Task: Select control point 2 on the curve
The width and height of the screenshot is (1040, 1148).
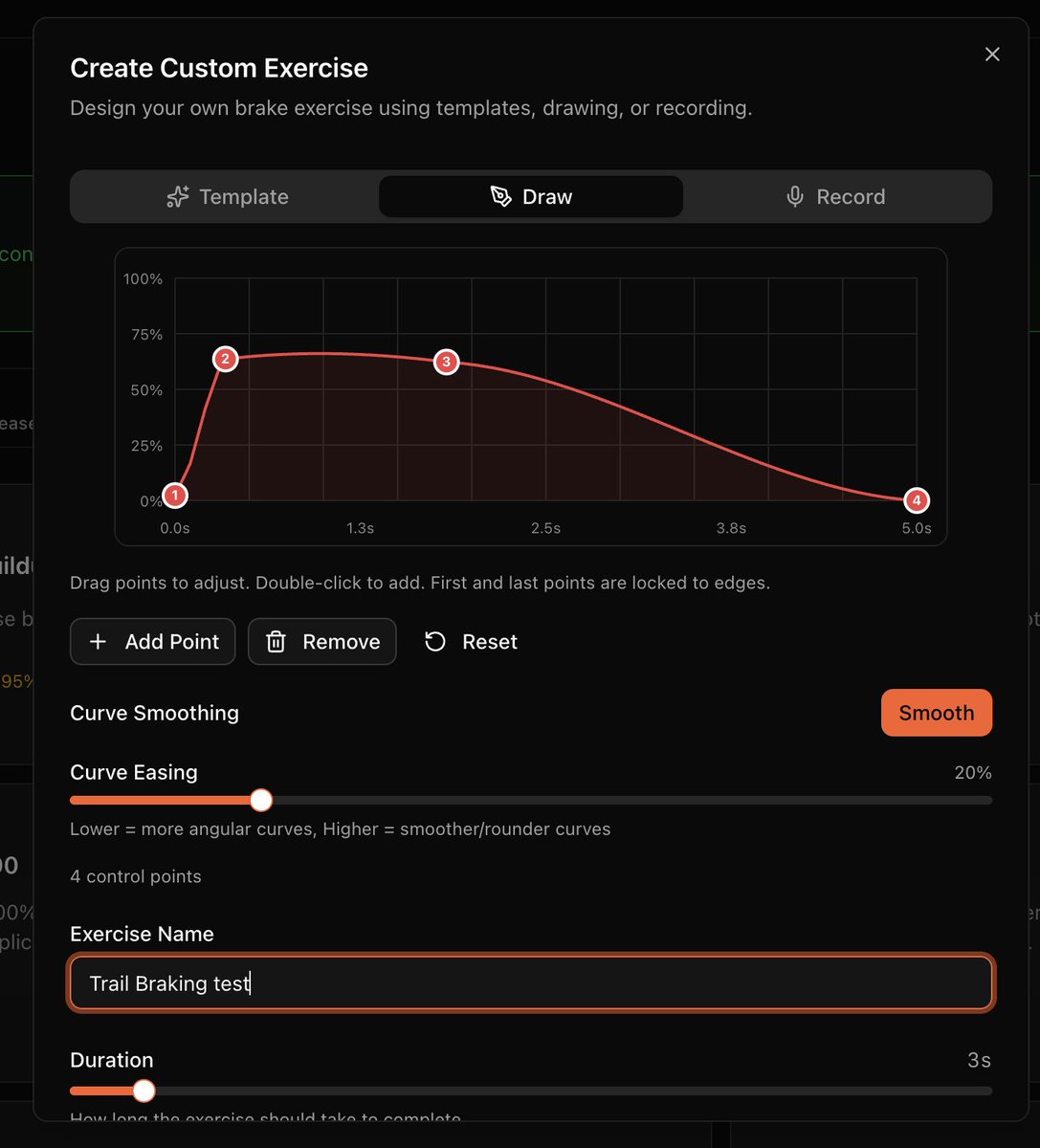Action: pyautogui.click(x=225, y=359)
